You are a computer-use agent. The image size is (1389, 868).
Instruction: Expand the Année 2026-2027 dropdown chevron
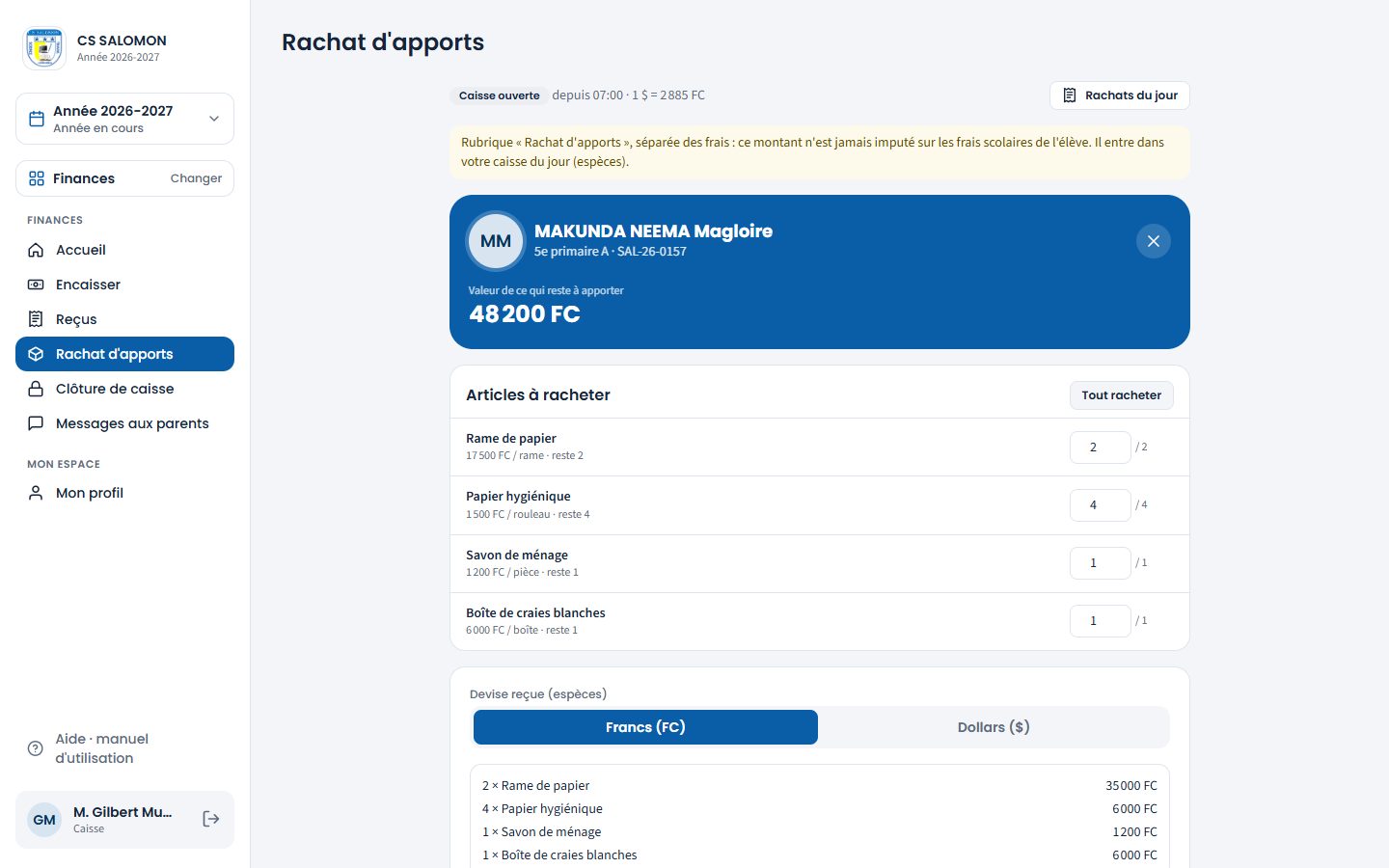(x=214, y=119)
